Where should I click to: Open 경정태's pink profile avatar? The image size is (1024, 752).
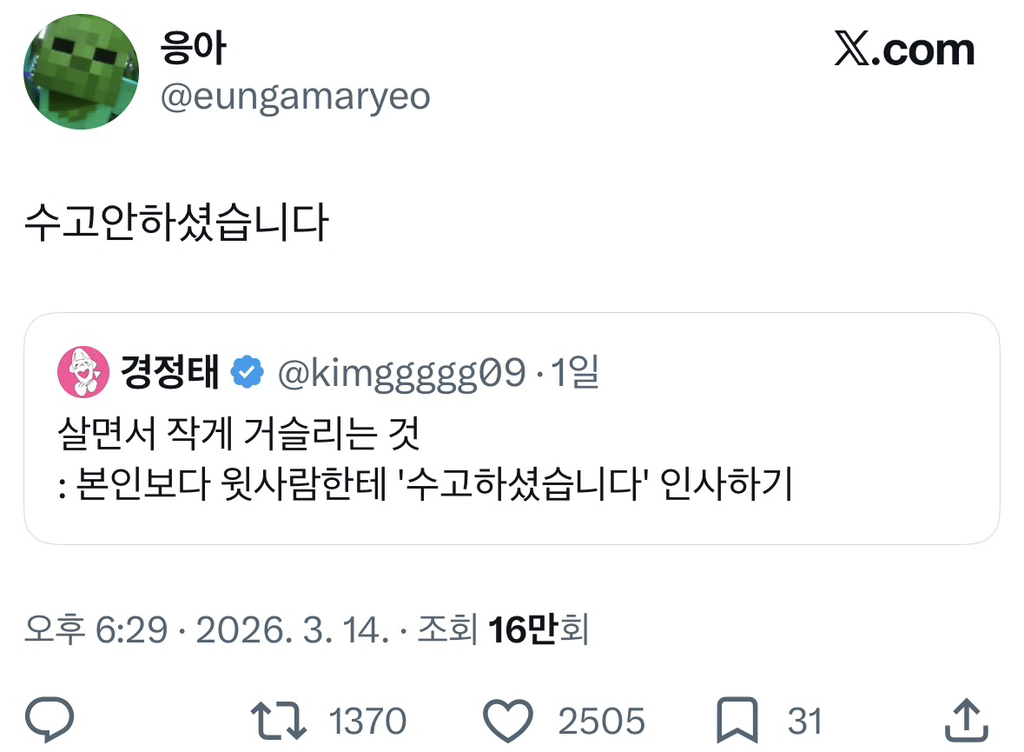[x=84, y=372]
